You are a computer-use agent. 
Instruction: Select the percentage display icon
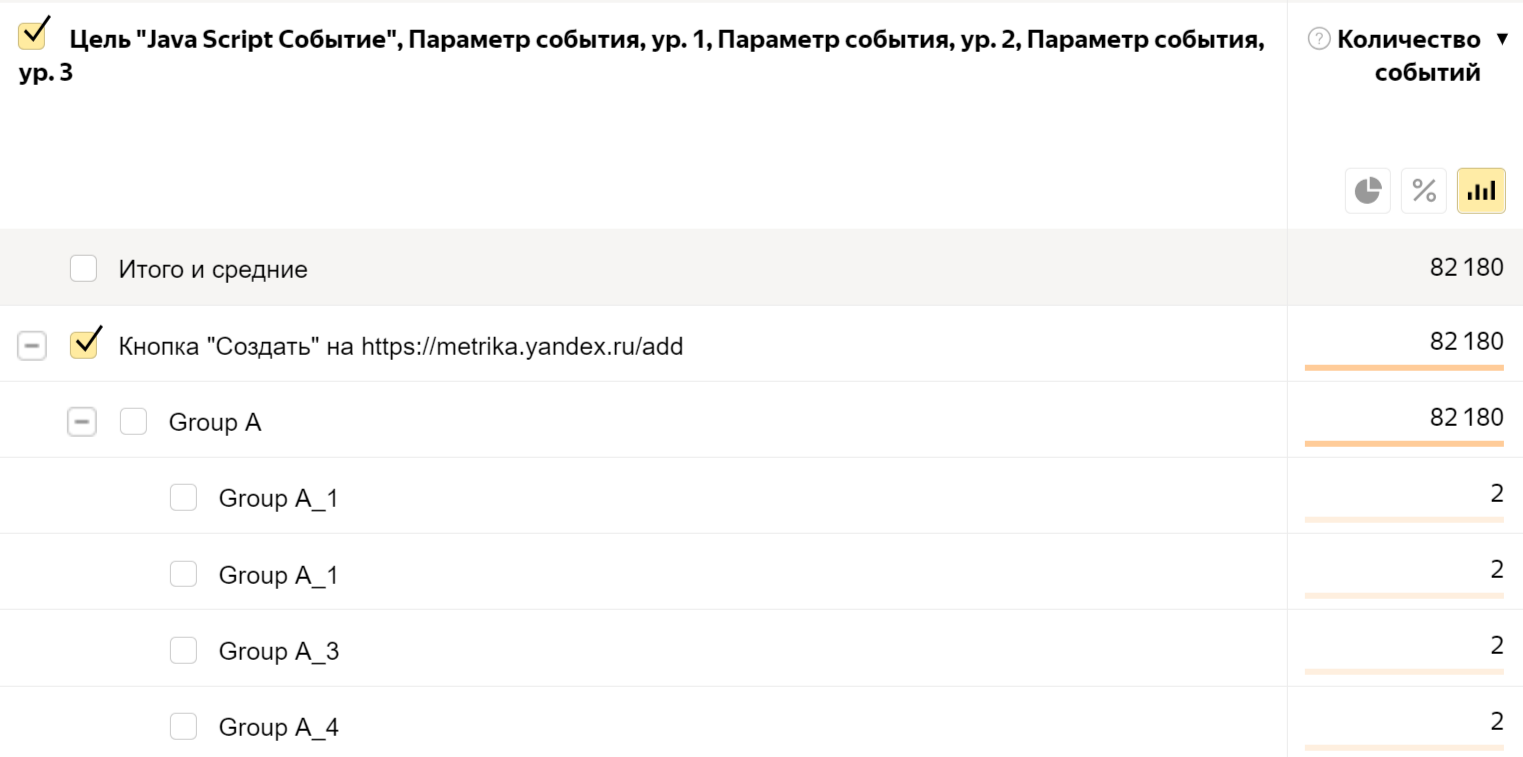[1424, 190]
